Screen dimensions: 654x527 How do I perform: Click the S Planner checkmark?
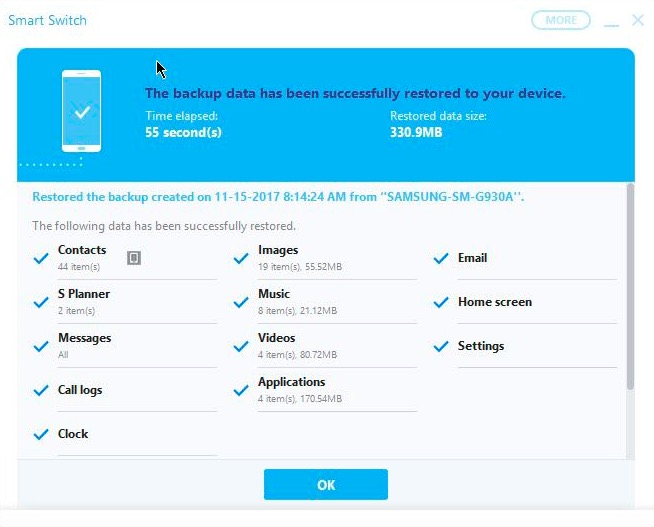coord(41,302)
